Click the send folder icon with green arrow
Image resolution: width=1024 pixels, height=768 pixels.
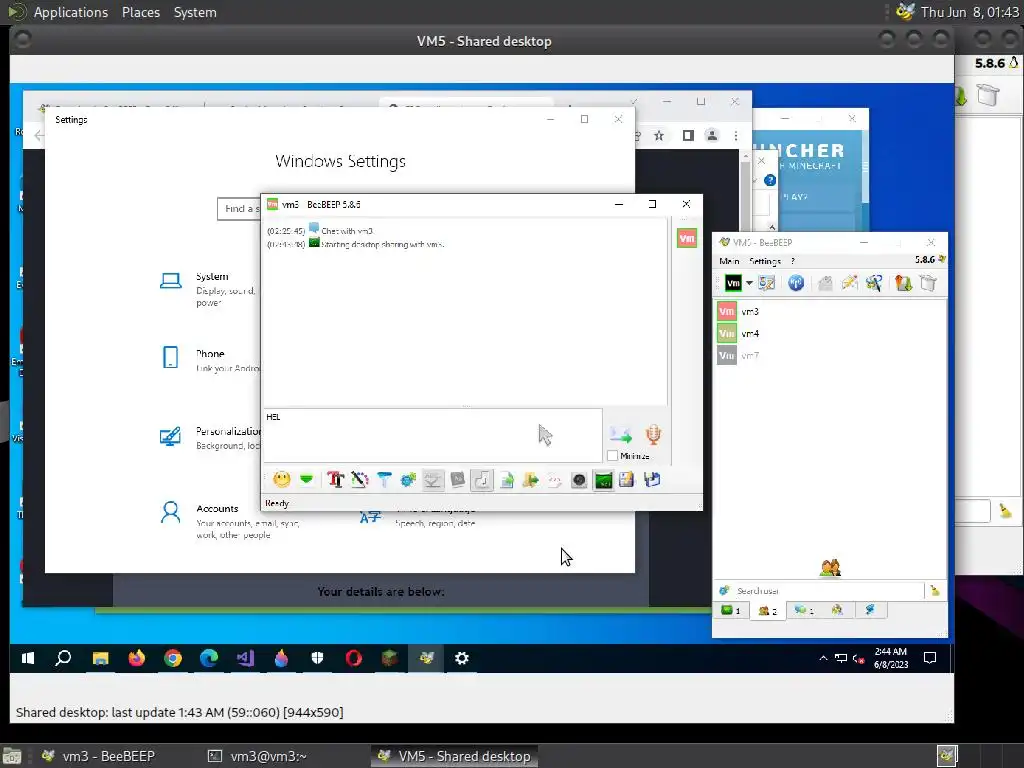pyautogui.click(x=530, y=480)
